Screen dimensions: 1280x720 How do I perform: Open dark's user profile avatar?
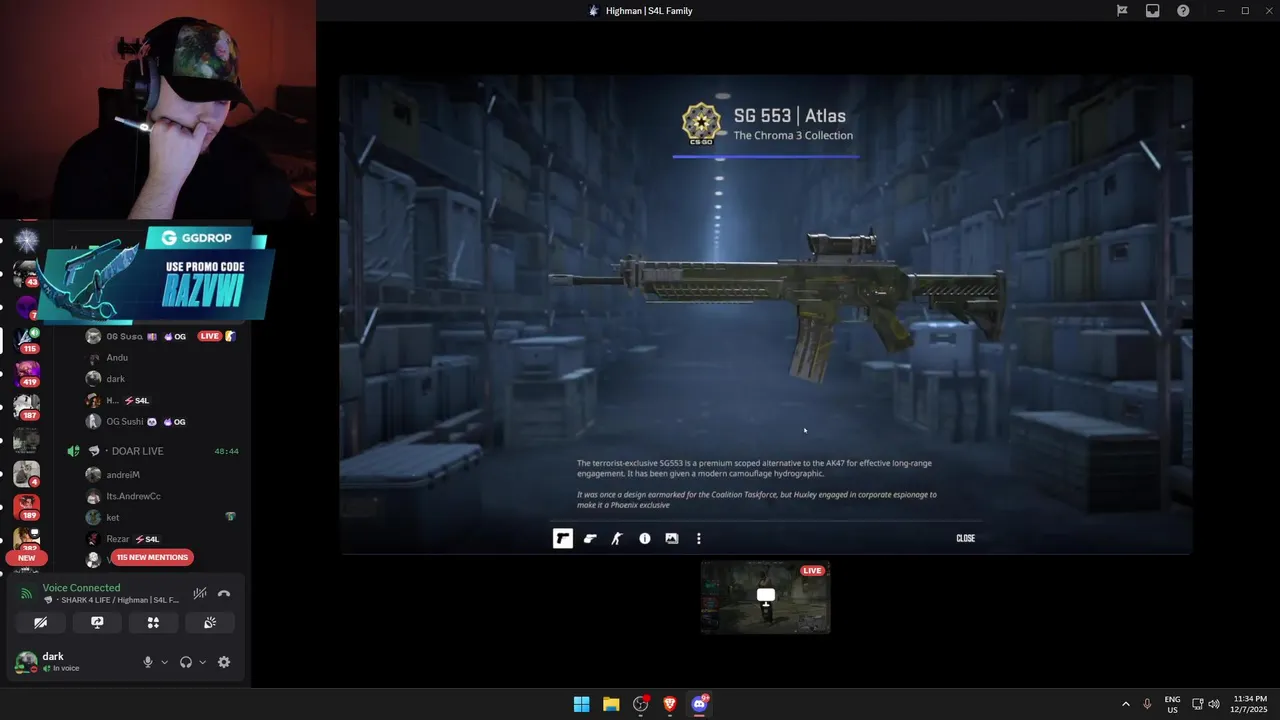pyautogui.click(x=26, y=662)
